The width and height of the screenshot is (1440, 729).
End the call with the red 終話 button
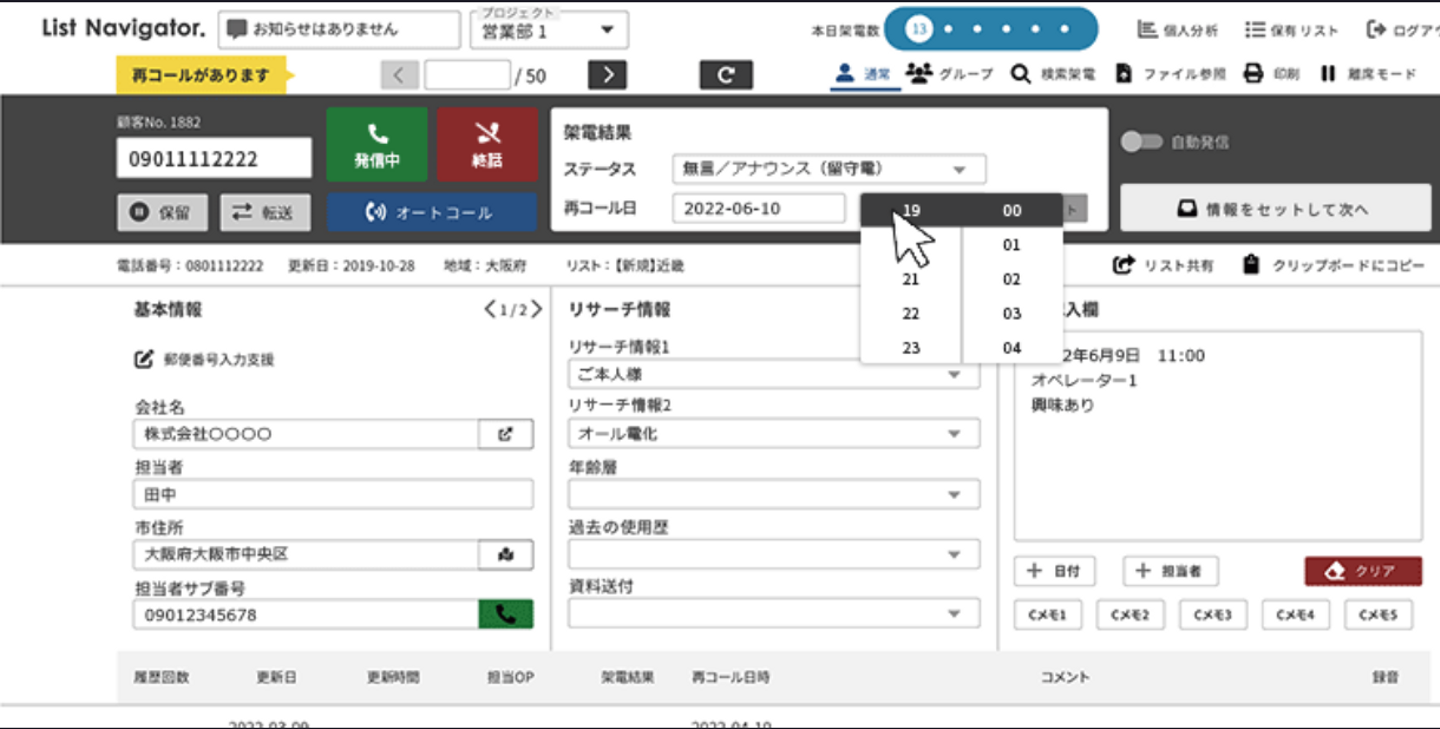[x=487, y=145]
